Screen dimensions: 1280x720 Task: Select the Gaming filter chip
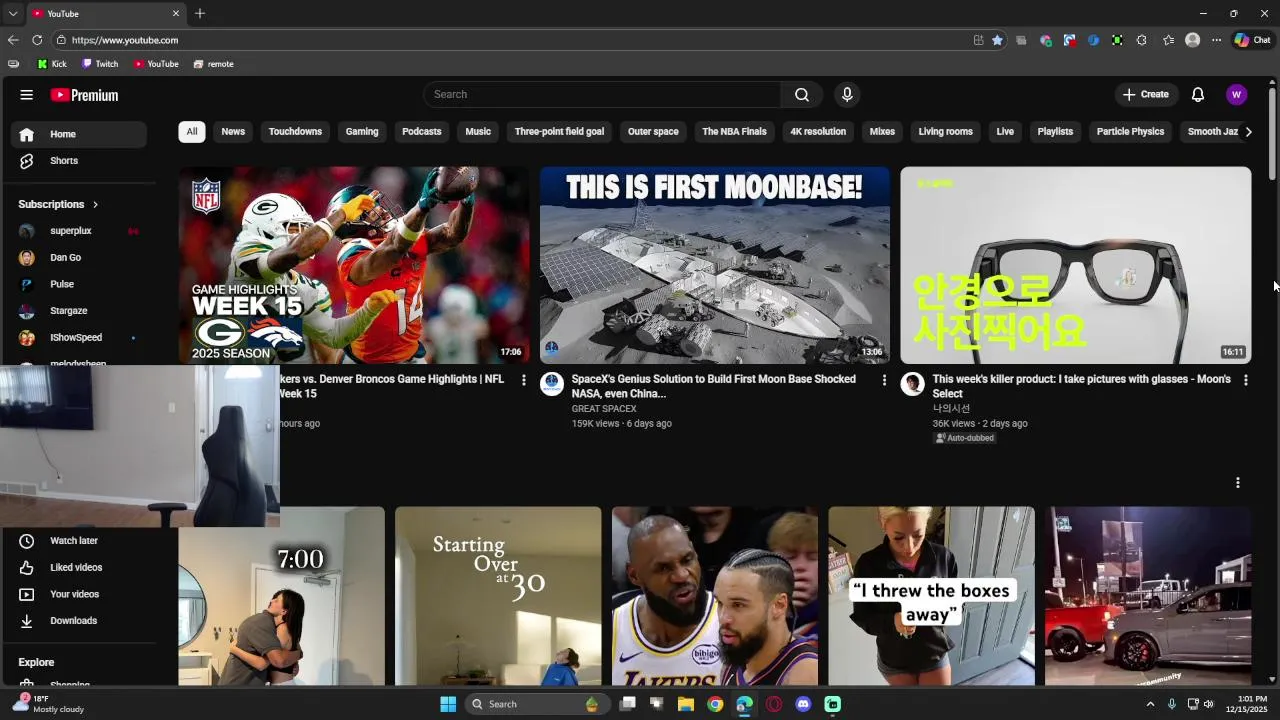[x=362, y=132]
